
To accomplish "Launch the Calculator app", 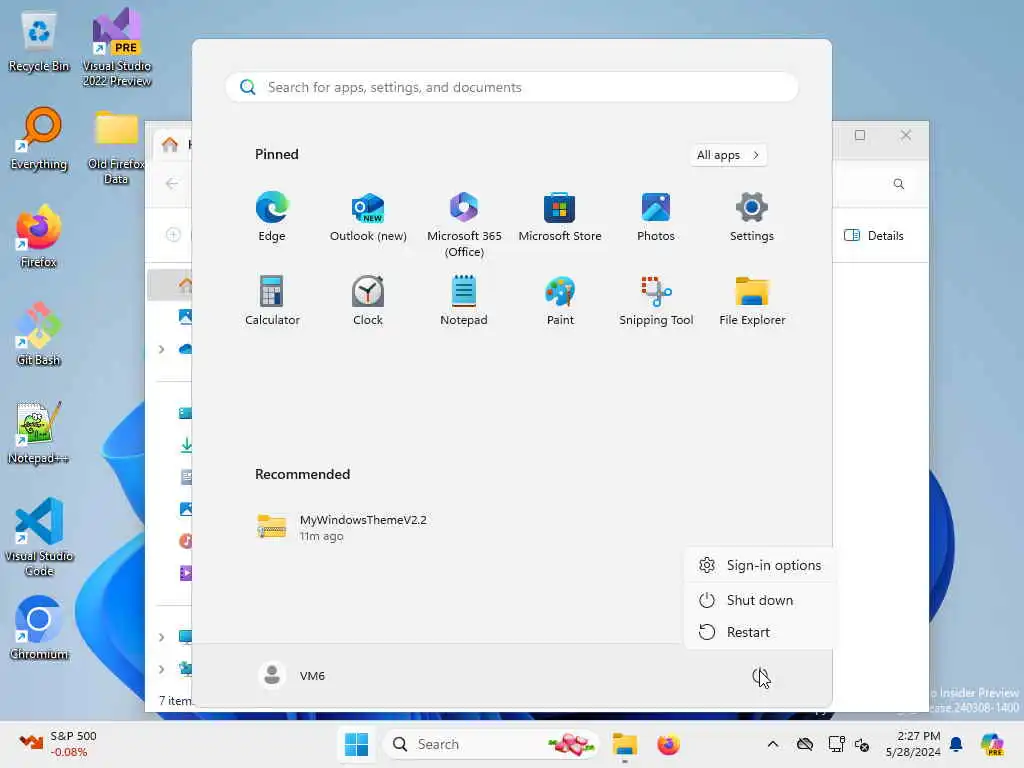I will point(272,300).
